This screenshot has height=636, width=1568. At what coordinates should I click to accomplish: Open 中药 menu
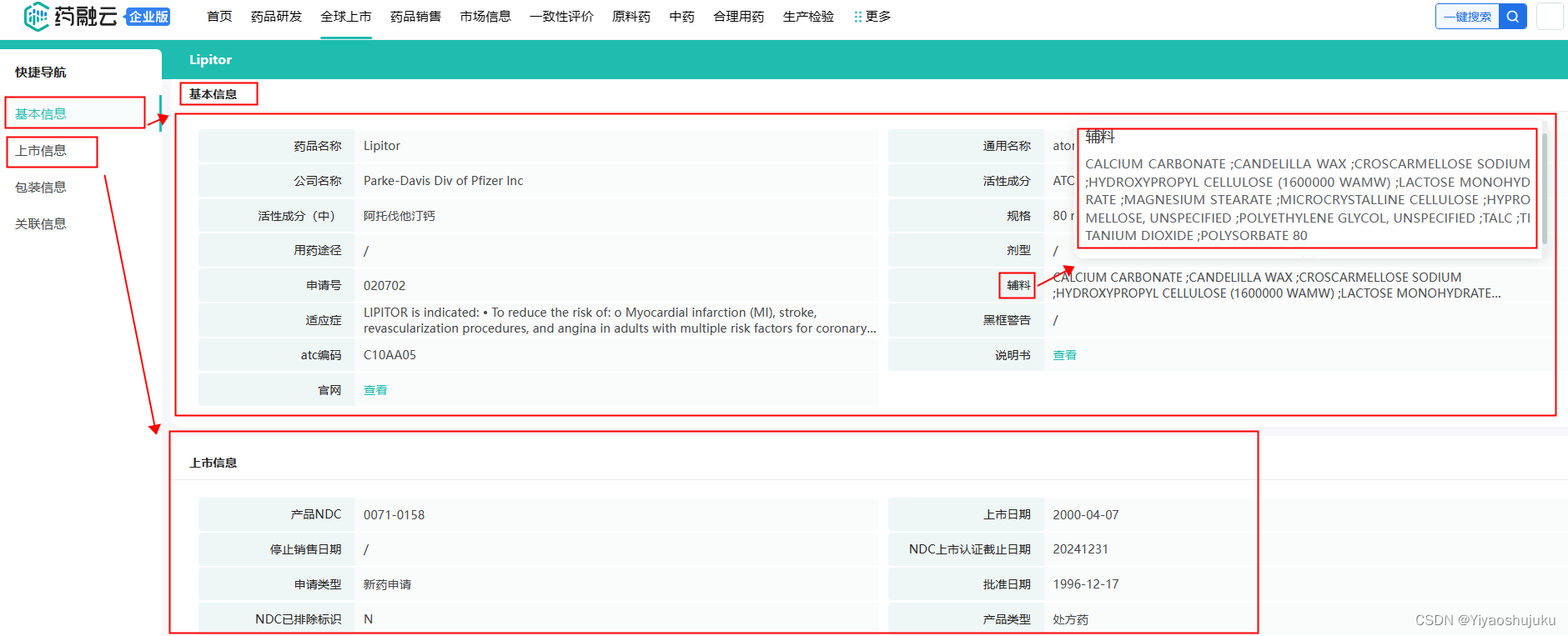(x=682, y=17)
